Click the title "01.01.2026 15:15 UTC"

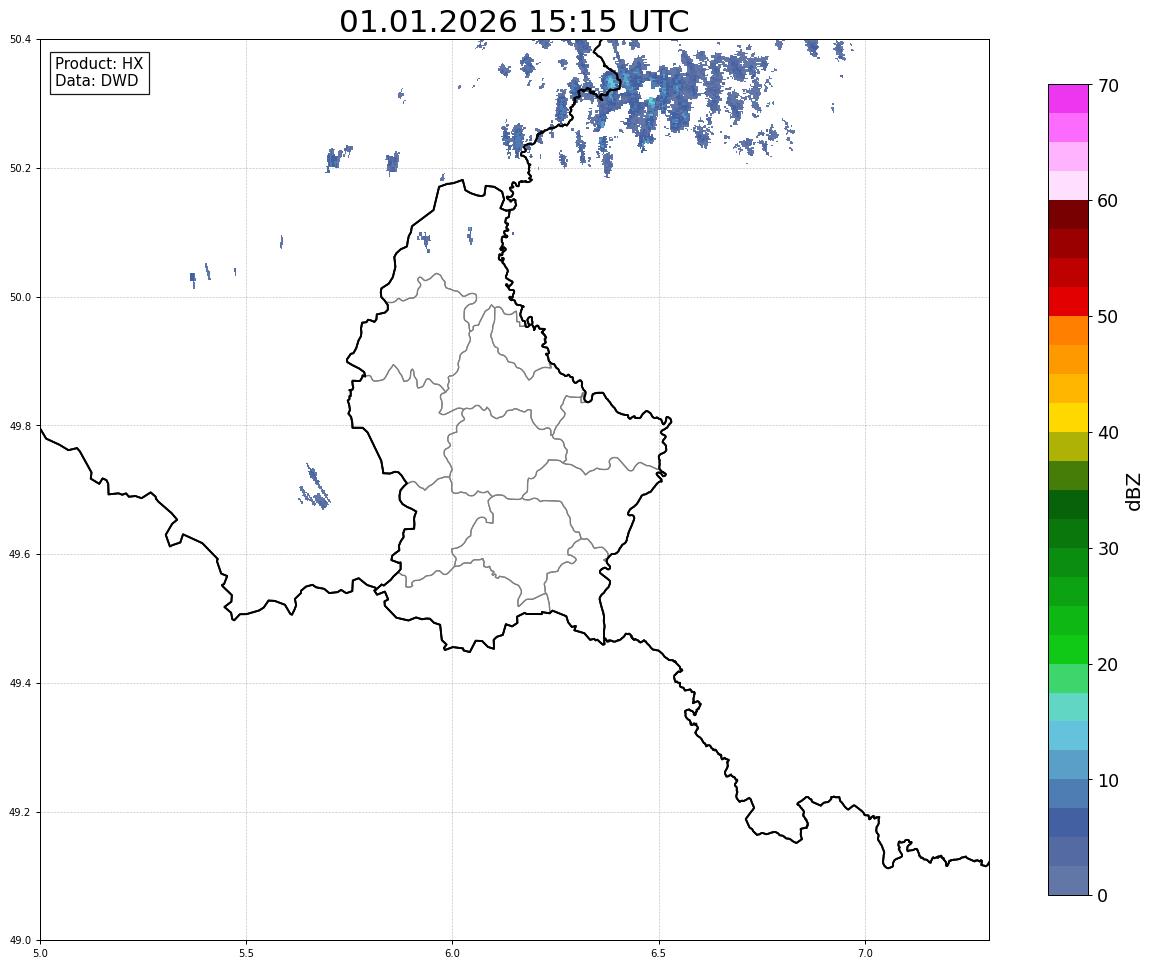point(514,21)
